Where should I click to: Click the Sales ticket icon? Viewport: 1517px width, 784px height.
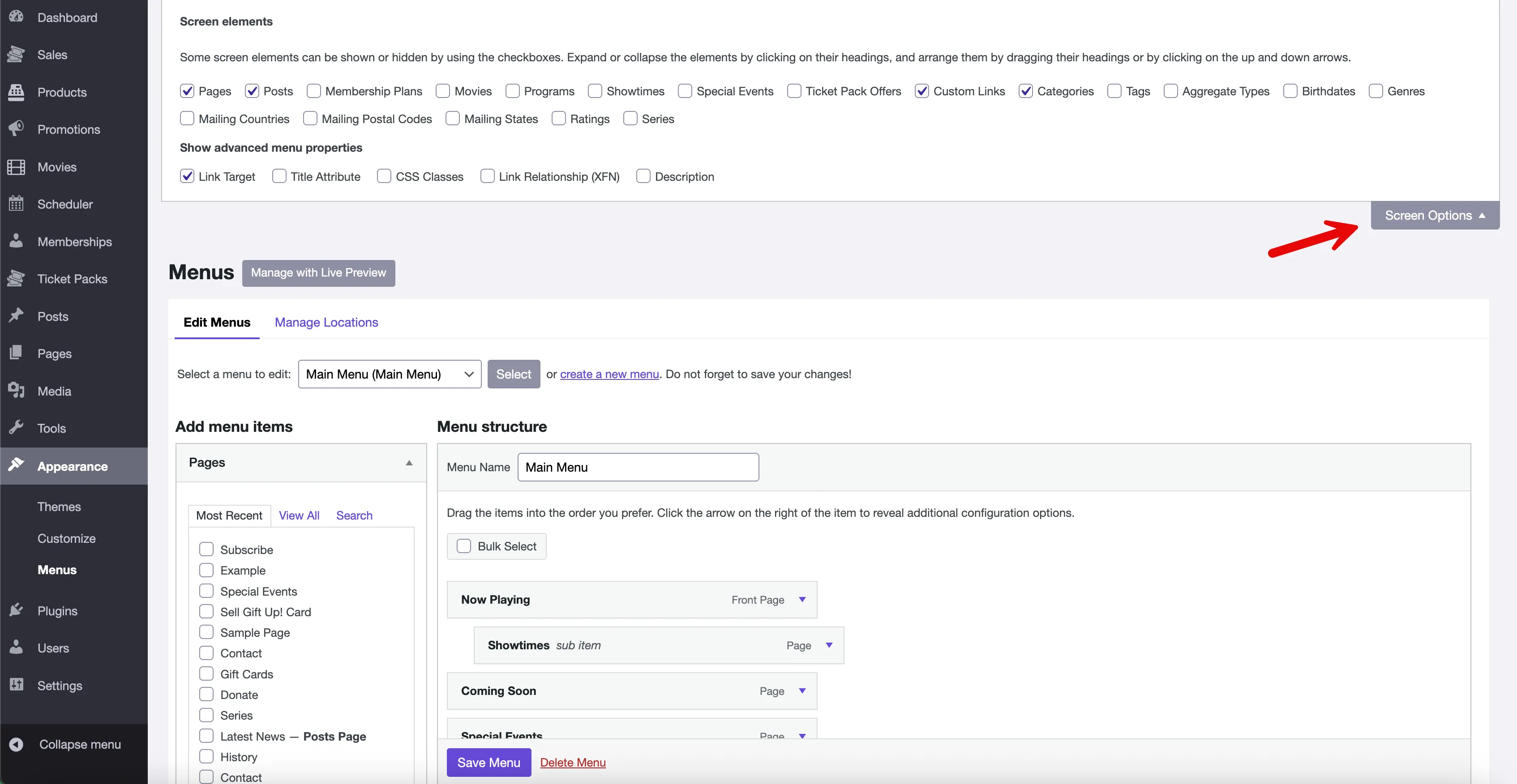(x=17, y=55)
